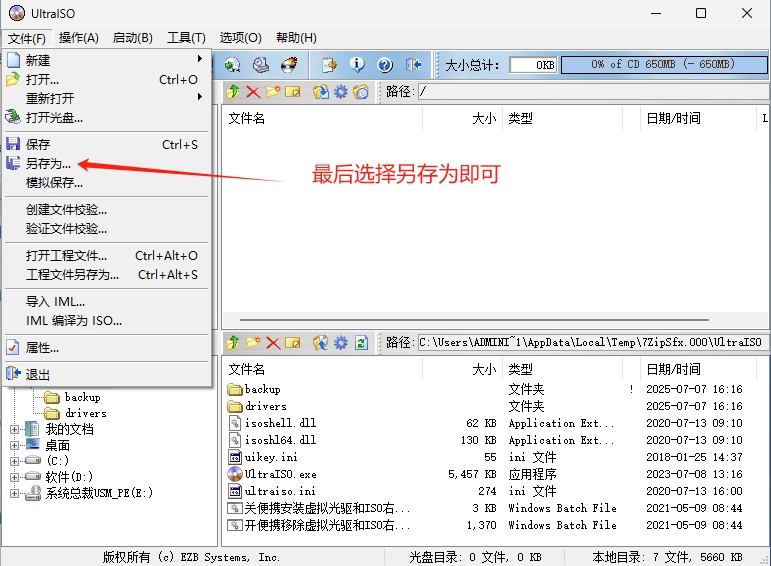Image resolution: width=771 pixels, height=566 pixels.
Task: Click the gear settings icon in lower pane
Action: [x=341, y=343]
